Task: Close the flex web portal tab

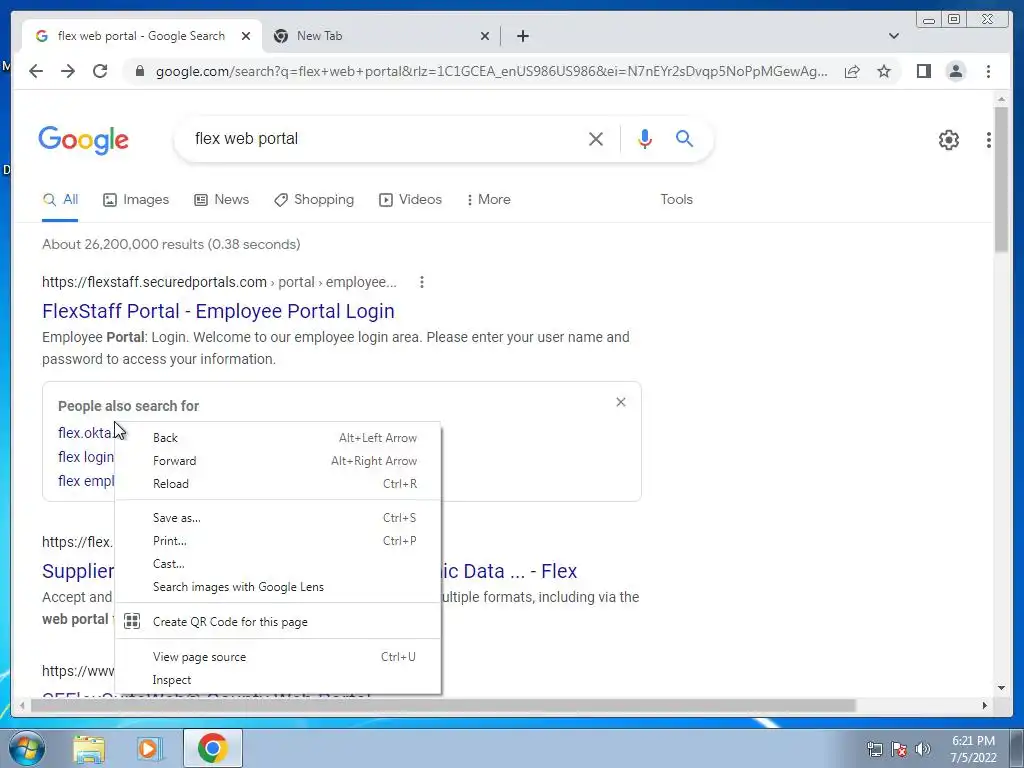Action: point(246,36)
